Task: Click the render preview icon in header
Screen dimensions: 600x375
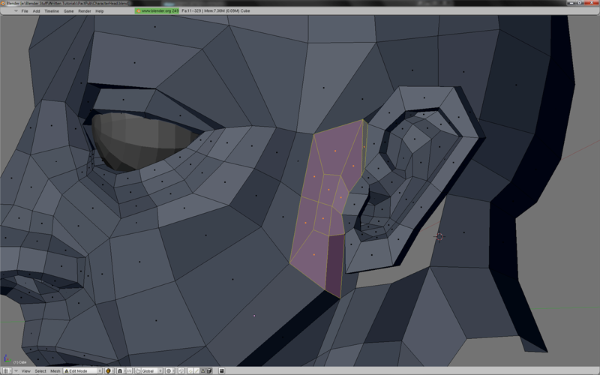Action: point(222,371)
